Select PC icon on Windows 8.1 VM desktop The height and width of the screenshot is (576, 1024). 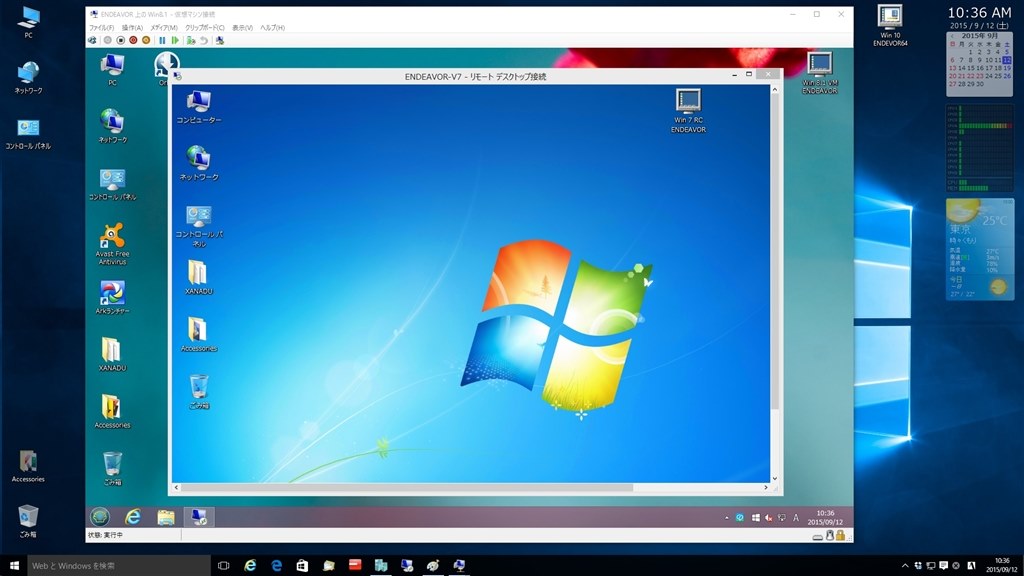coord(112,70)
